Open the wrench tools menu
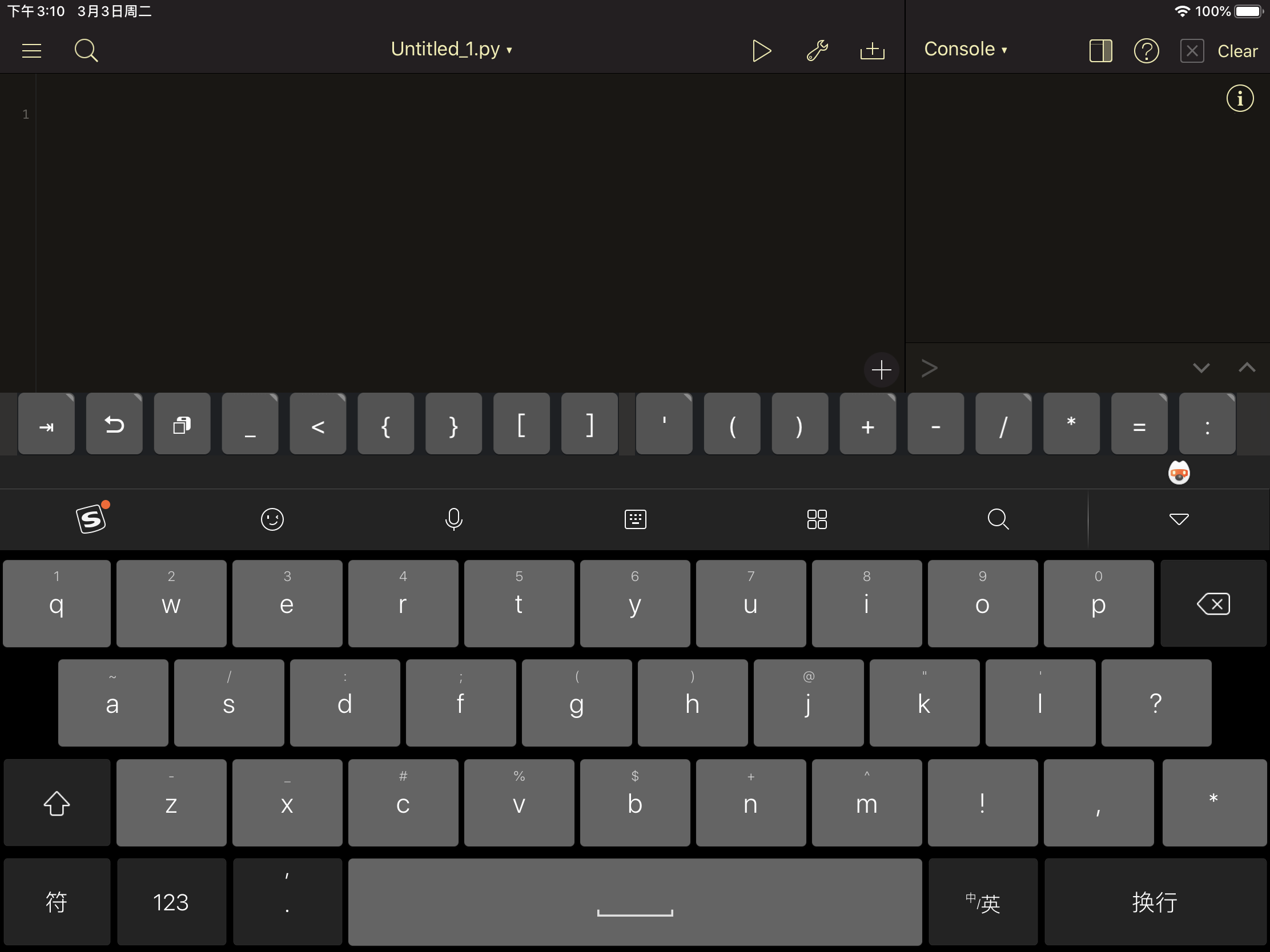 pyautogui.click(x=817, y=50)
